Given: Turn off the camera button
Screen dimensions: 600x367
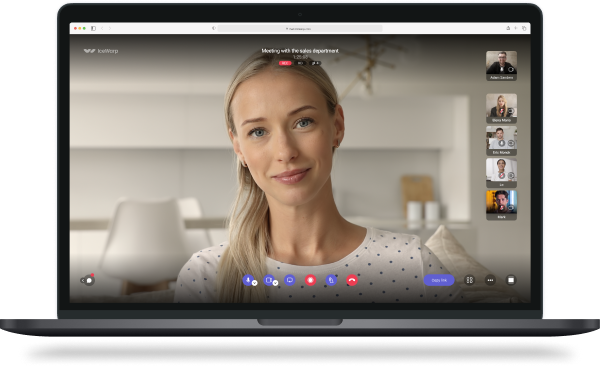Looking at the screenshot, I should click(269, 280).
